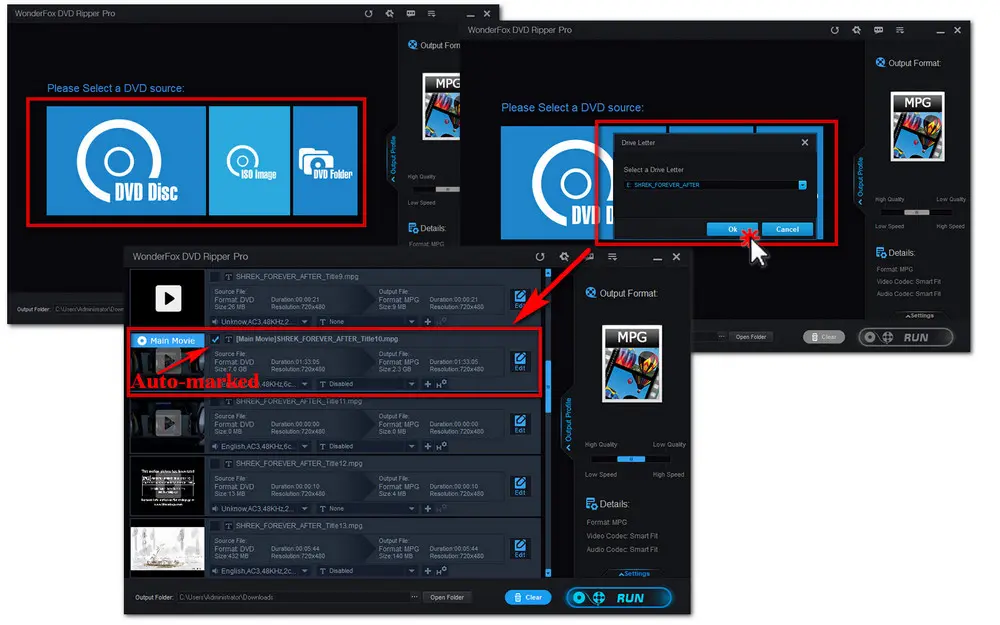Click the plus icon in the Title11 row
The width and height of the screenshot is (1000, 625).
point(428,446)
